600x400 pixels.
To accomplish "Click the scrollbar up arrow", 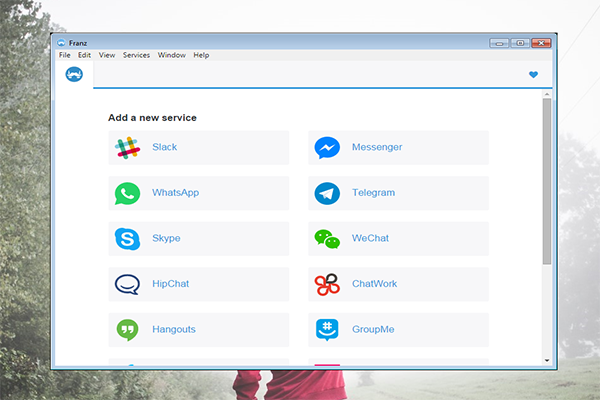I will (547, 94).
